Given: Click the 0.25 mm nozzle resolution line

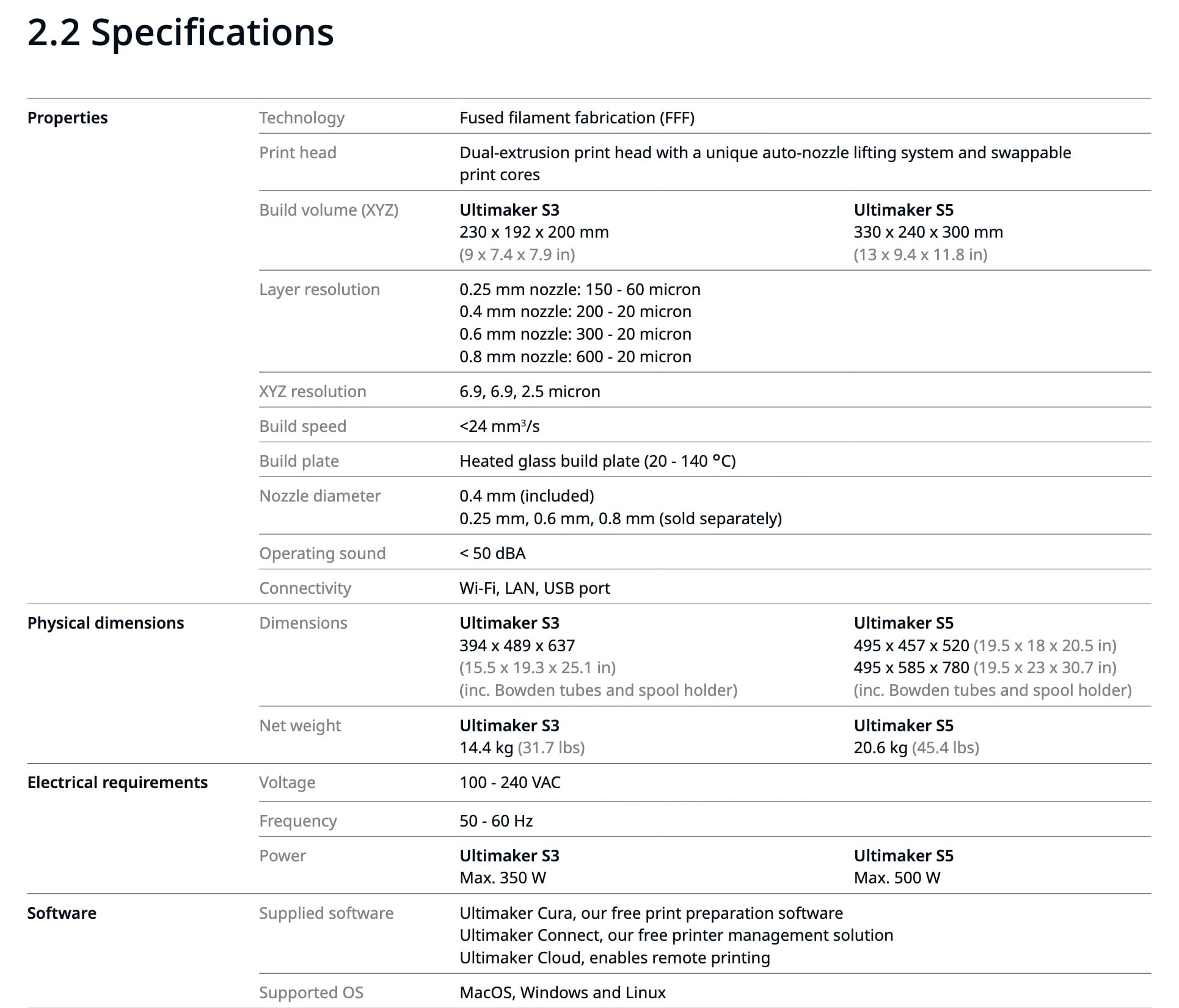Looking at the screenshot, I should click(x=580, y=290).
